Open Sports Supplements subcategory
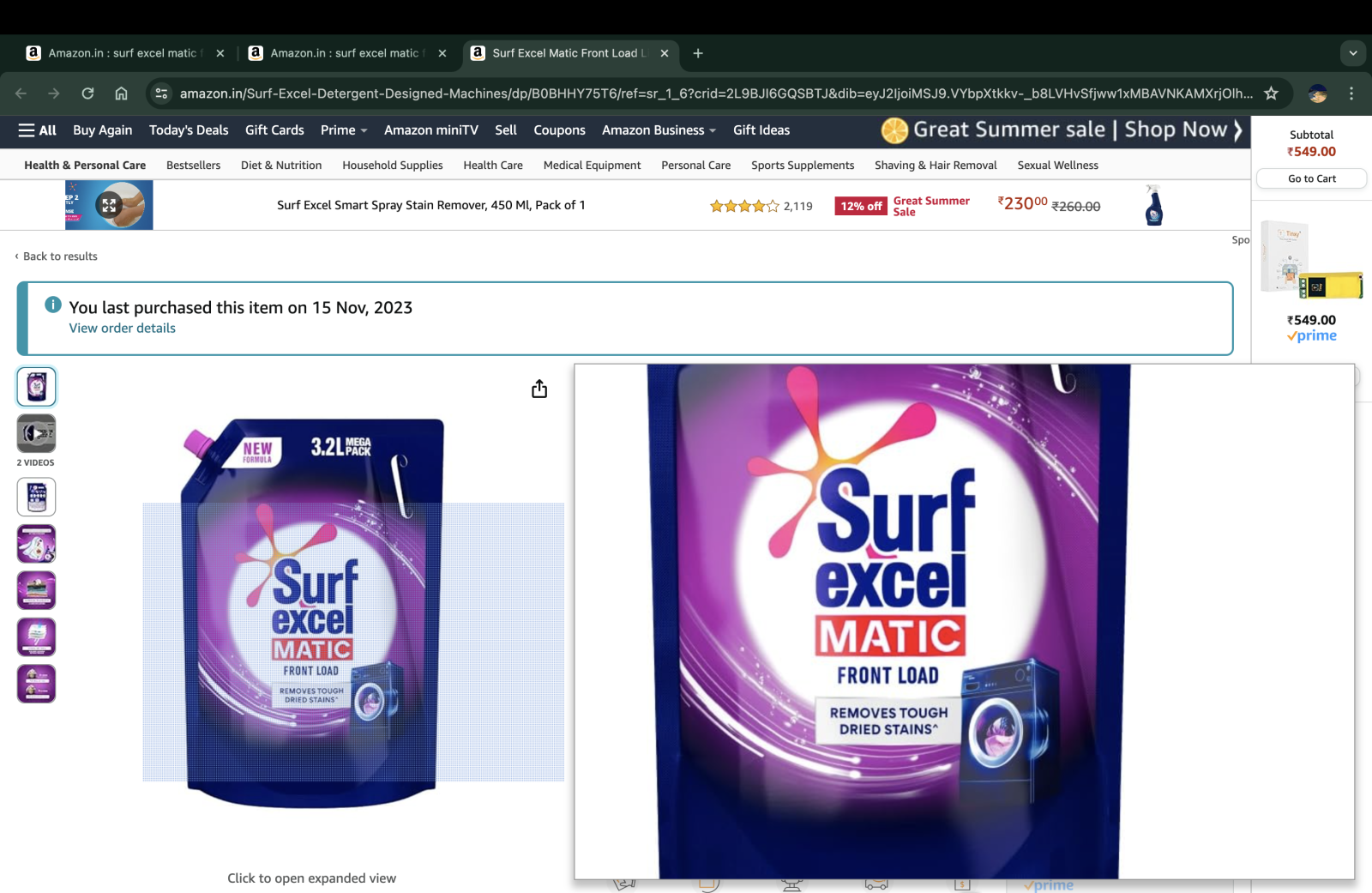The width and height of the screenshot is (1372, 893). click(803, 166)
